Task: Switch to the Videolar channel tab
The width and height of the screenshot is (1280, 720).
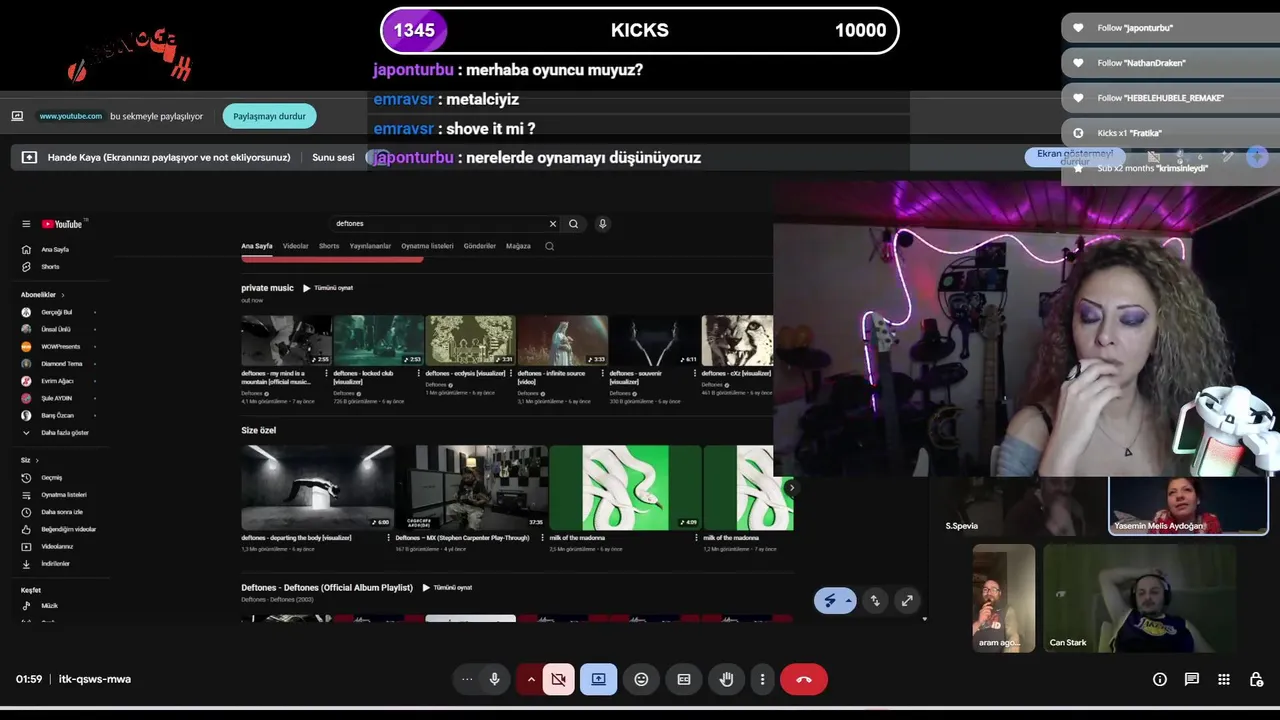Action: [295, 246]
